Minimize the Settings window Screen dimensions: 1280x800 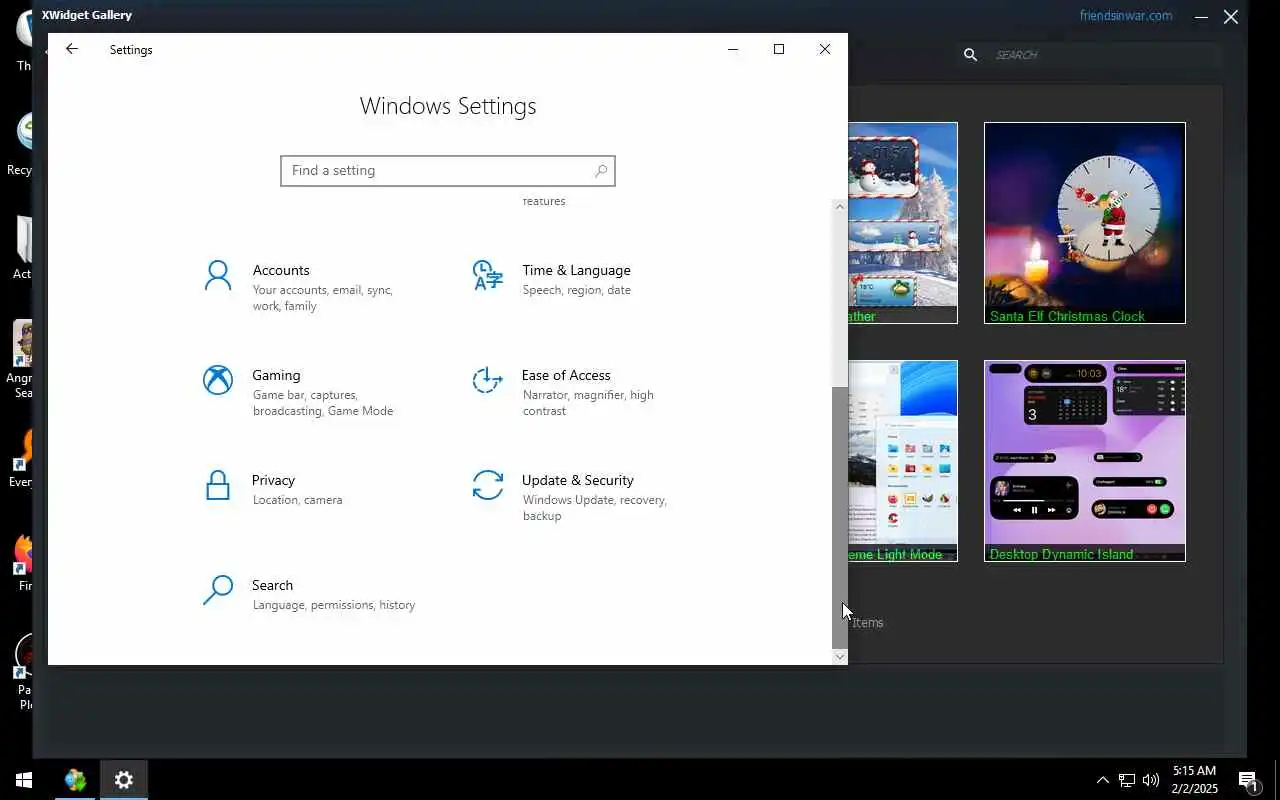click(x=733, y=49)
